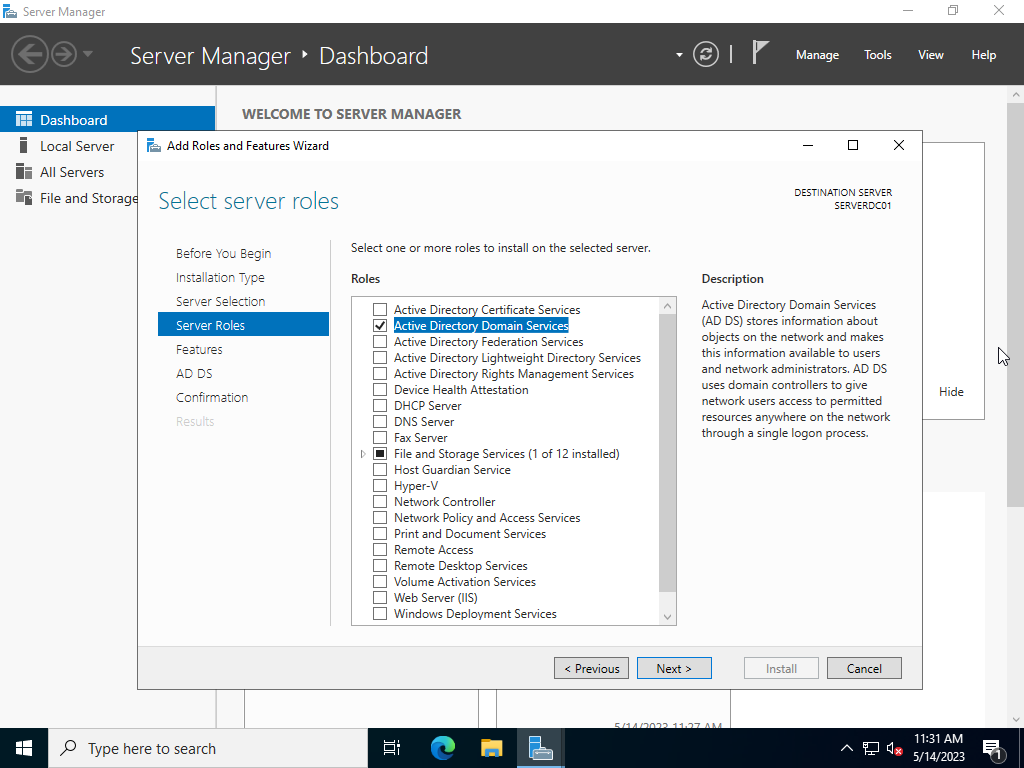Enable the DNS Server role checkbox
1024x768 pixels.
pos(380,422)
